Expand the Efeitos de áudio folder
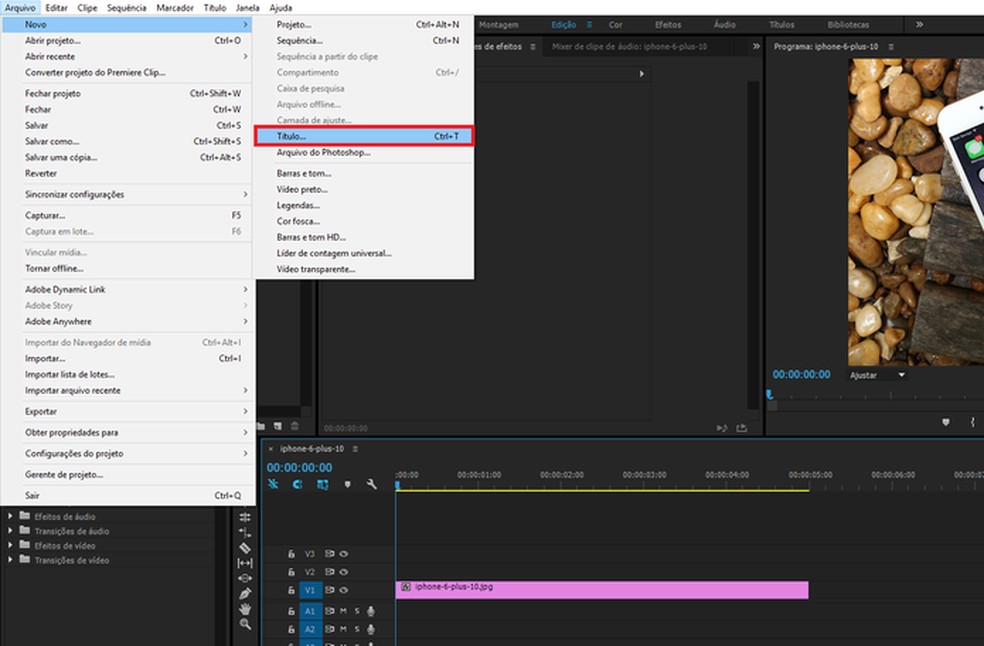Viewport: 984px width, 646px height. tap(11, 516)
